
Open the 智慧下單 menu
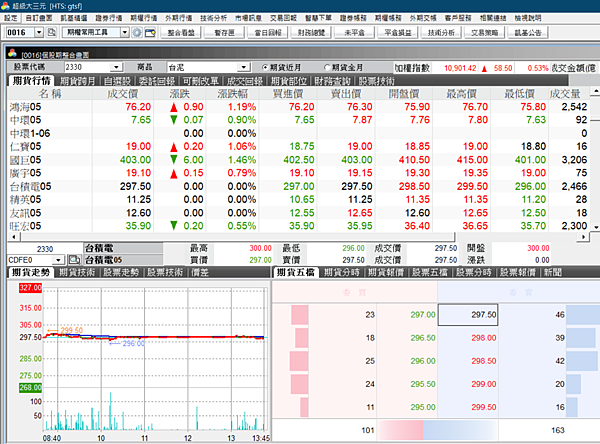pos(318,18)
